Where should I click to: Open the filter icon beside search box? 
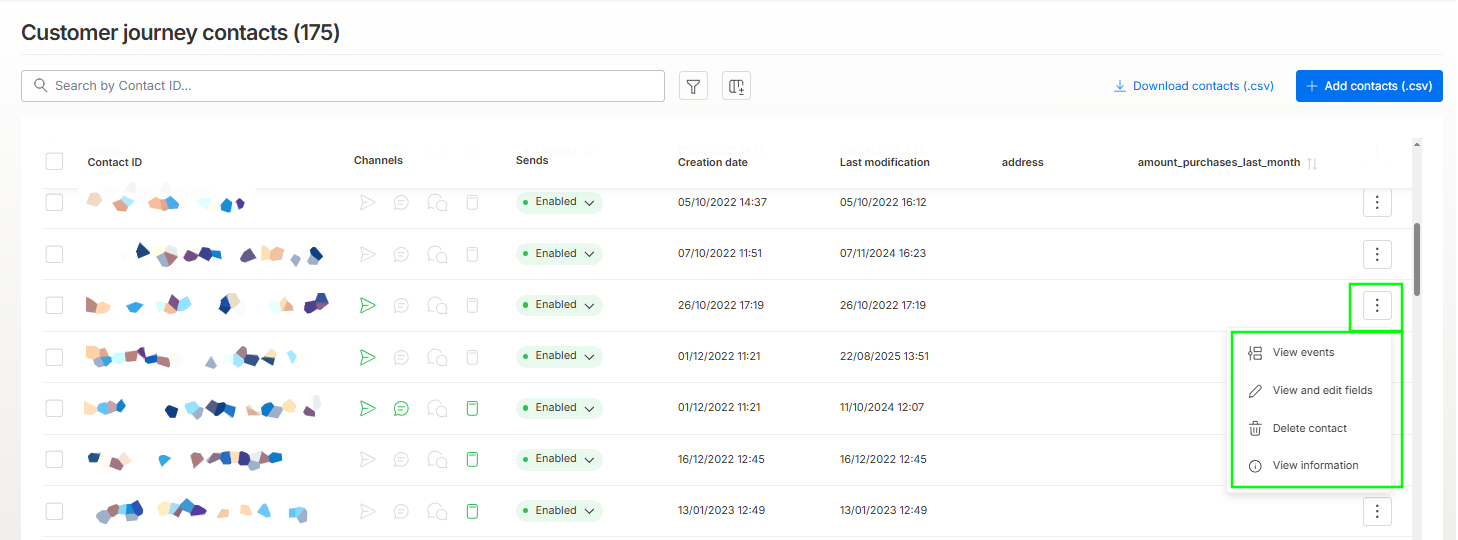(x=693, y=86)
